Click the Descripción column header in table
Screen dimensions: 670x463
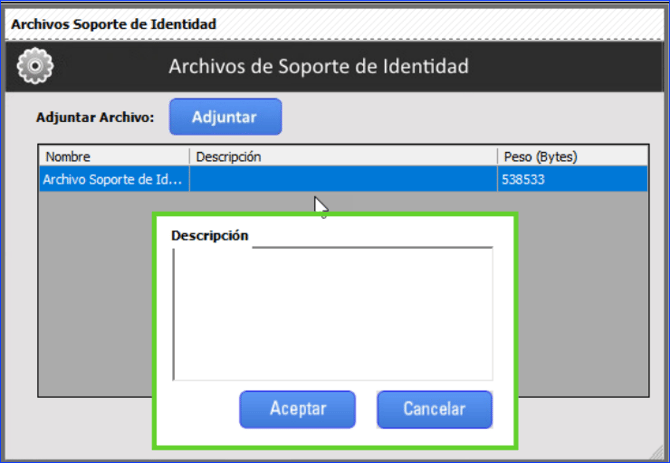click(x=343, y=156)
